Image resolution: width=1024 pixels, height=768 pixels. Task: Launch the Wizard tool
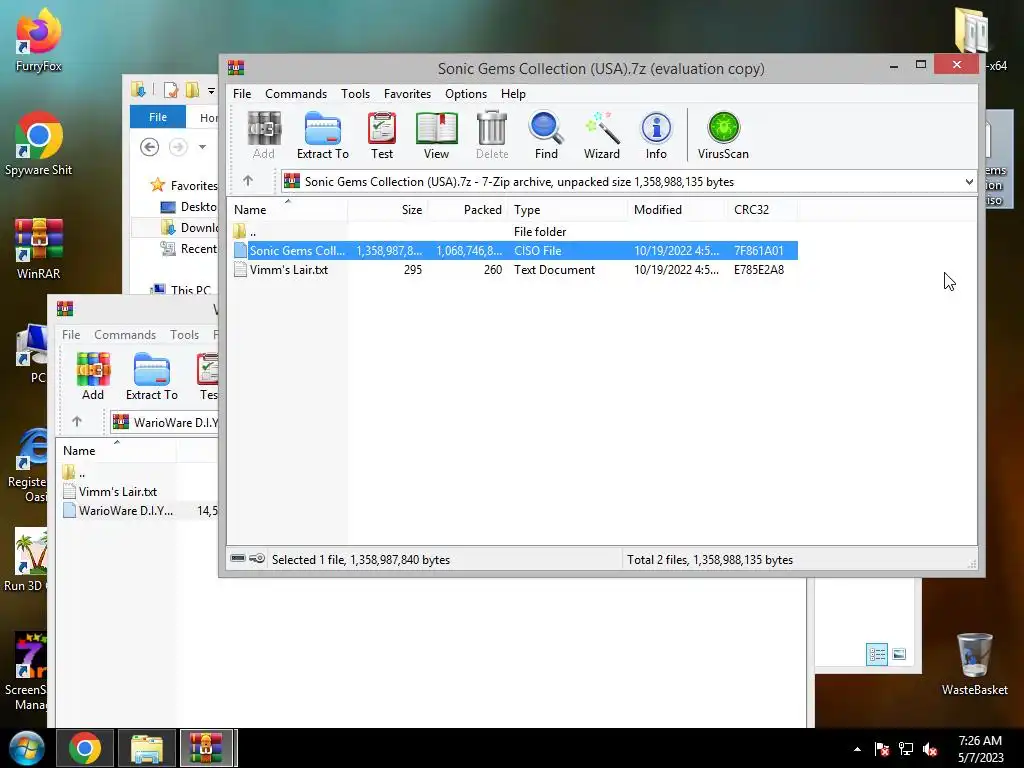[601, 135]
